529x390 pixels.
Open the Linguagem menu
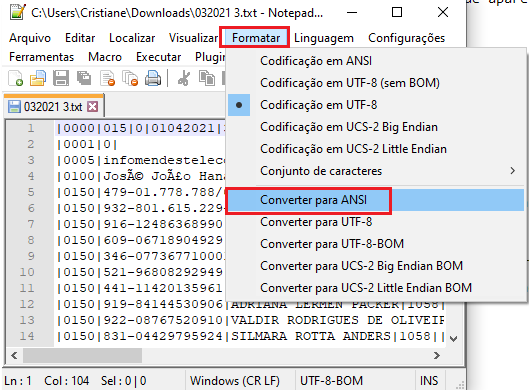[x=324, y=38]
